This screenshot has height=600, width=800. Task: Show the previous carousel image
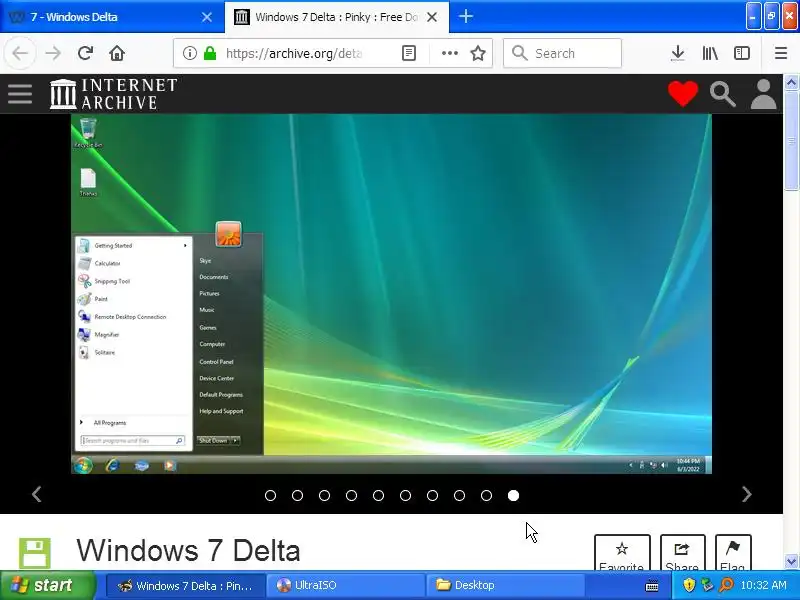[37, 494]
